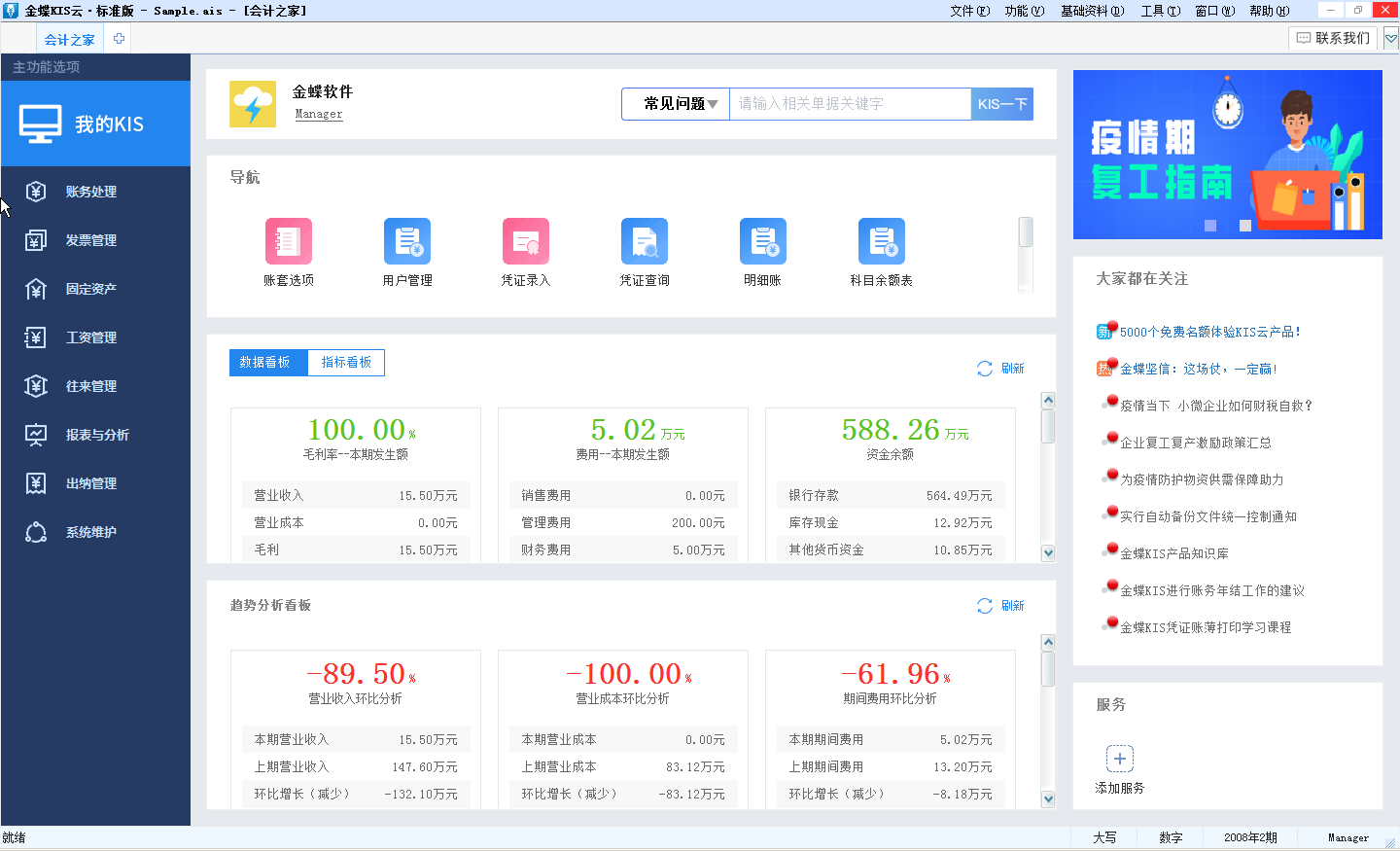Open the 帮助 menu
The height and width of the screenshot is (851, 1400).
pos(1269,11)
